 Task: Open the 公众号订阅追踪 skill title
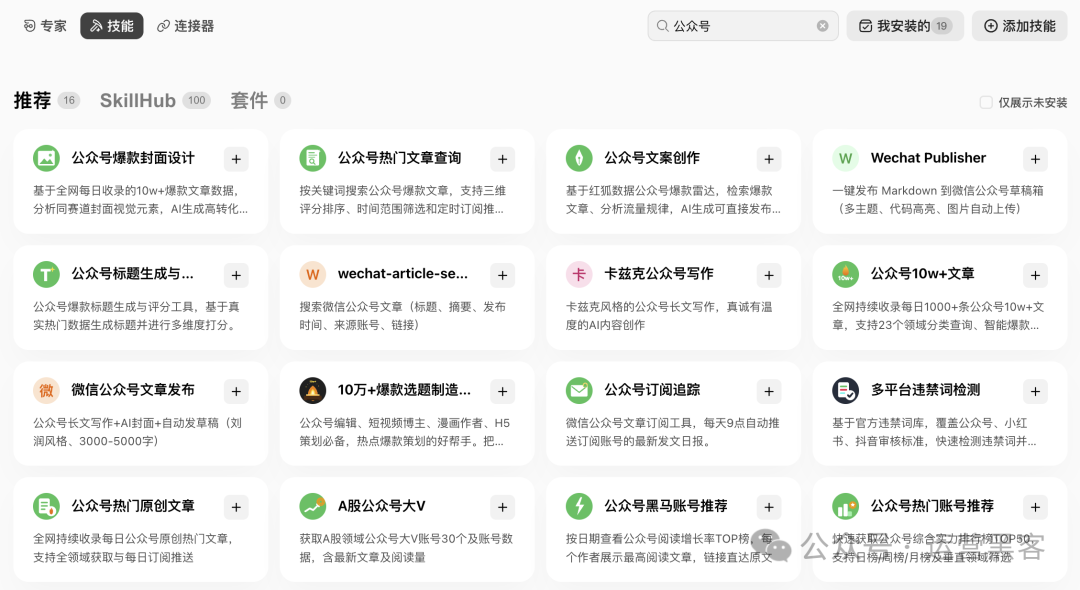652,390
